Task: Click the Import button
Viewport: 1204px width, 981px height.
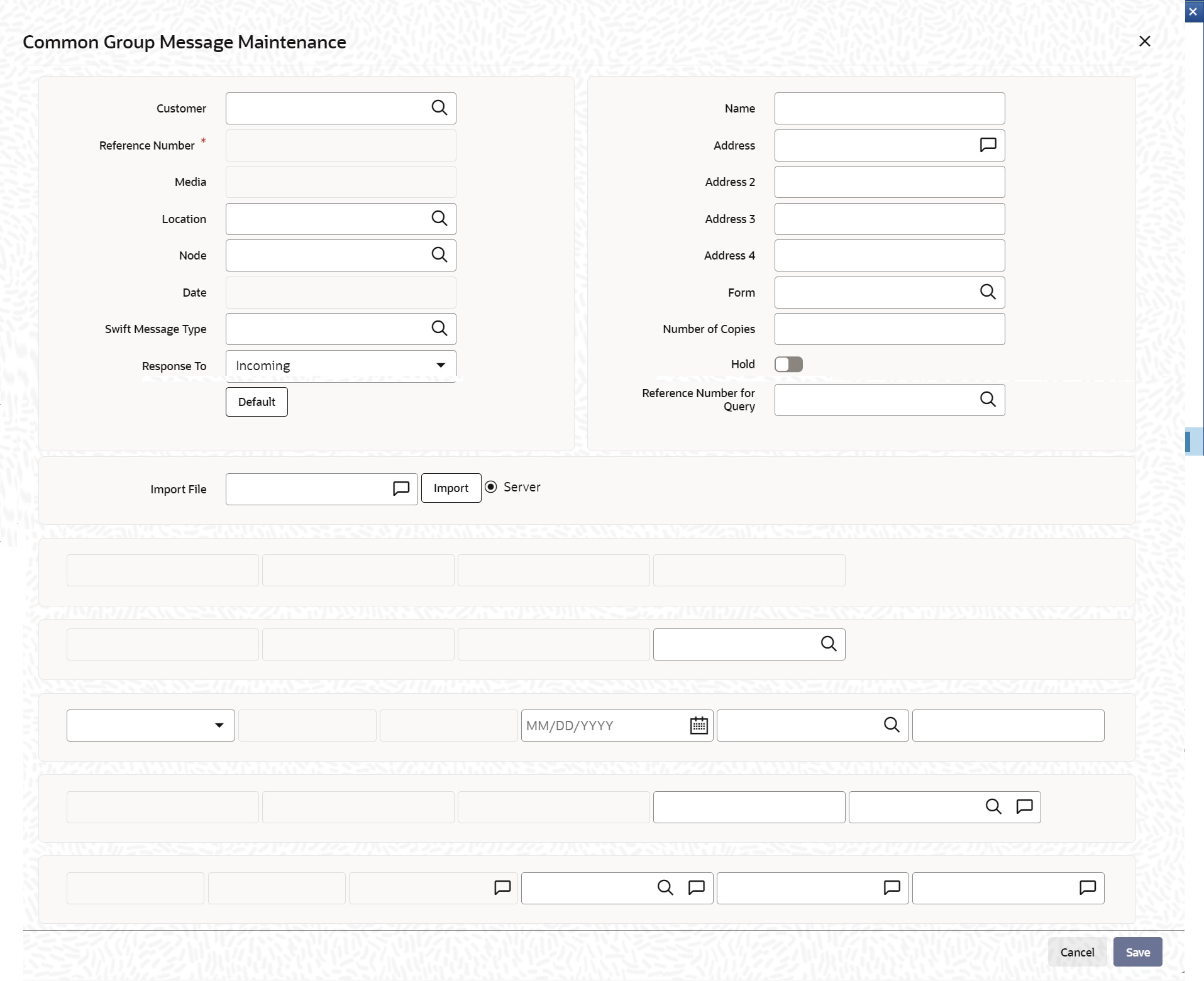Action: point(451,488)
